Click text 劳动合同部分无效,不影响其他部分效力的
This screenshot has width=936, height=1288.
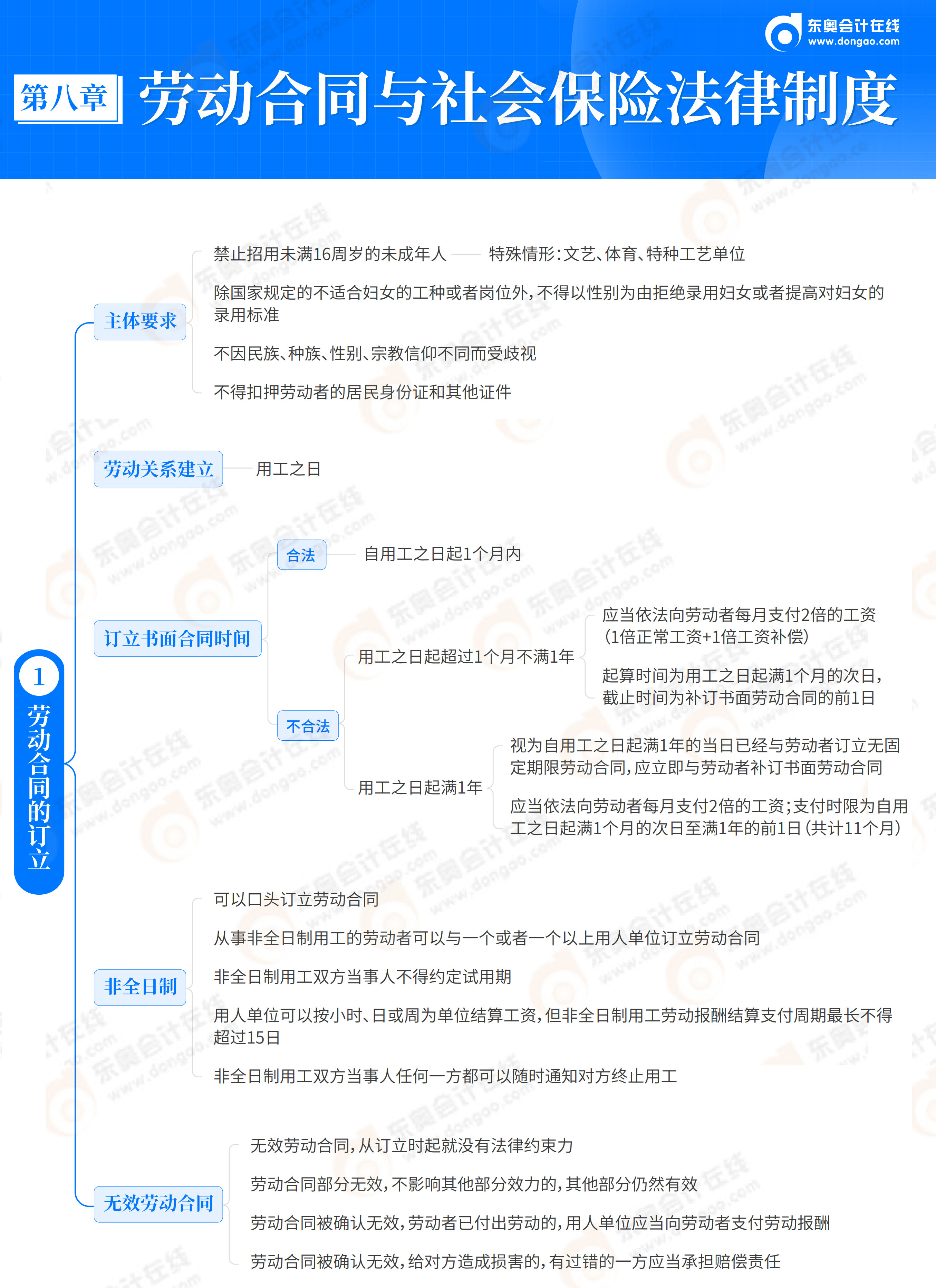404,1185
